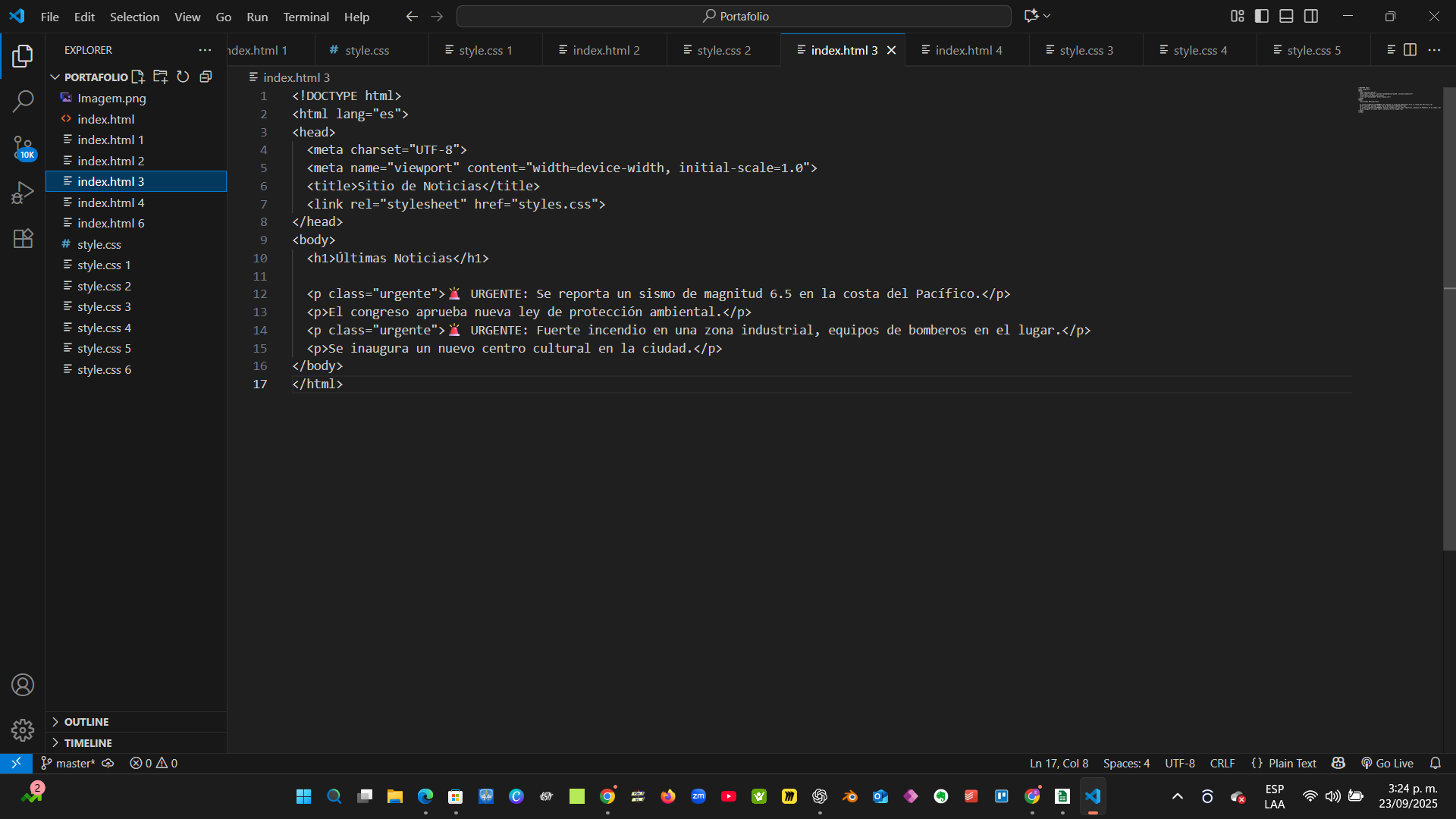The image size is (1456, 819).
Task: Open the Copilot chat icon in title bar
Action: pyautogui.click(x=1031, y=16)
